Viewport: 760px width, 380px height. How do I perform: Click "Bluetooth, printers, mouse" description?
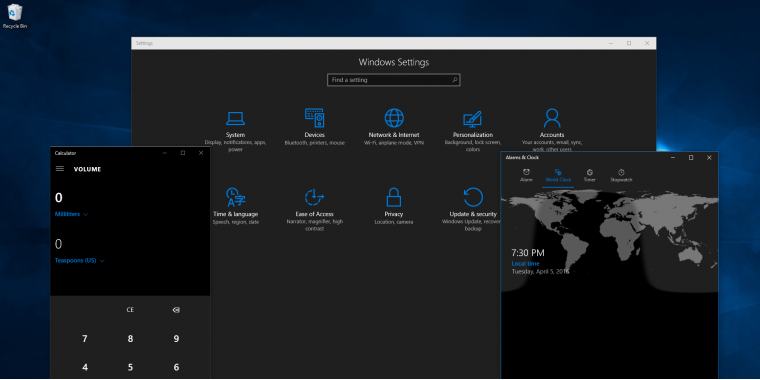[315, 143]
